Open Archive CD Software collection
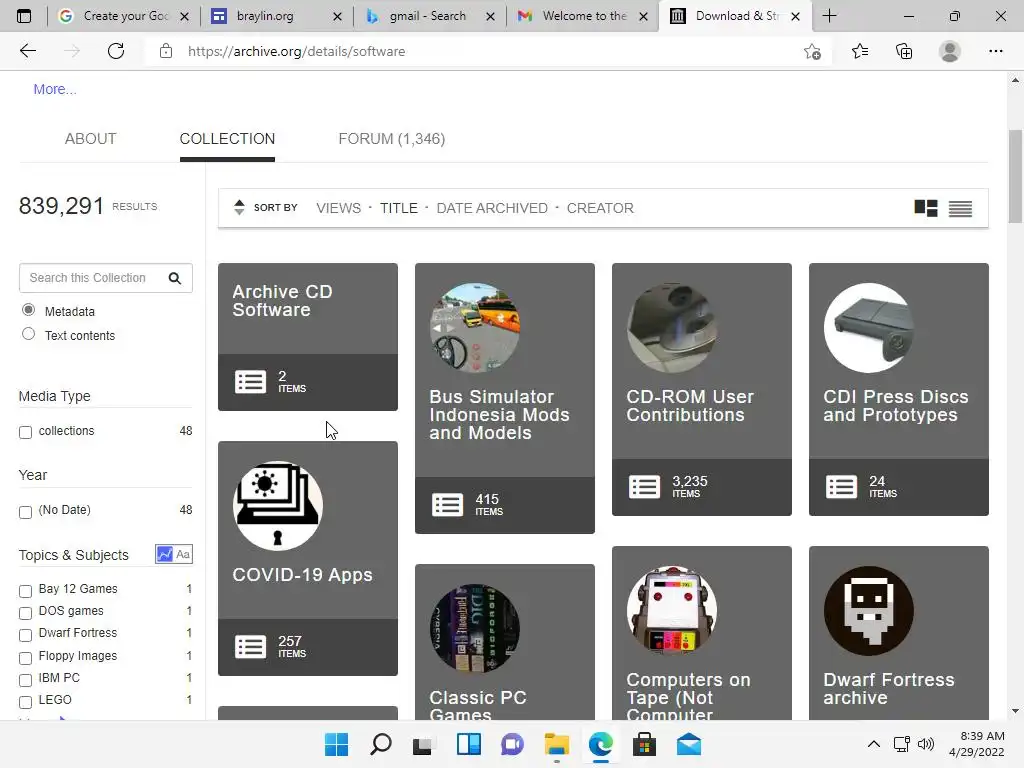Viewport: 1024px width, 768px height. click(308, 337)
